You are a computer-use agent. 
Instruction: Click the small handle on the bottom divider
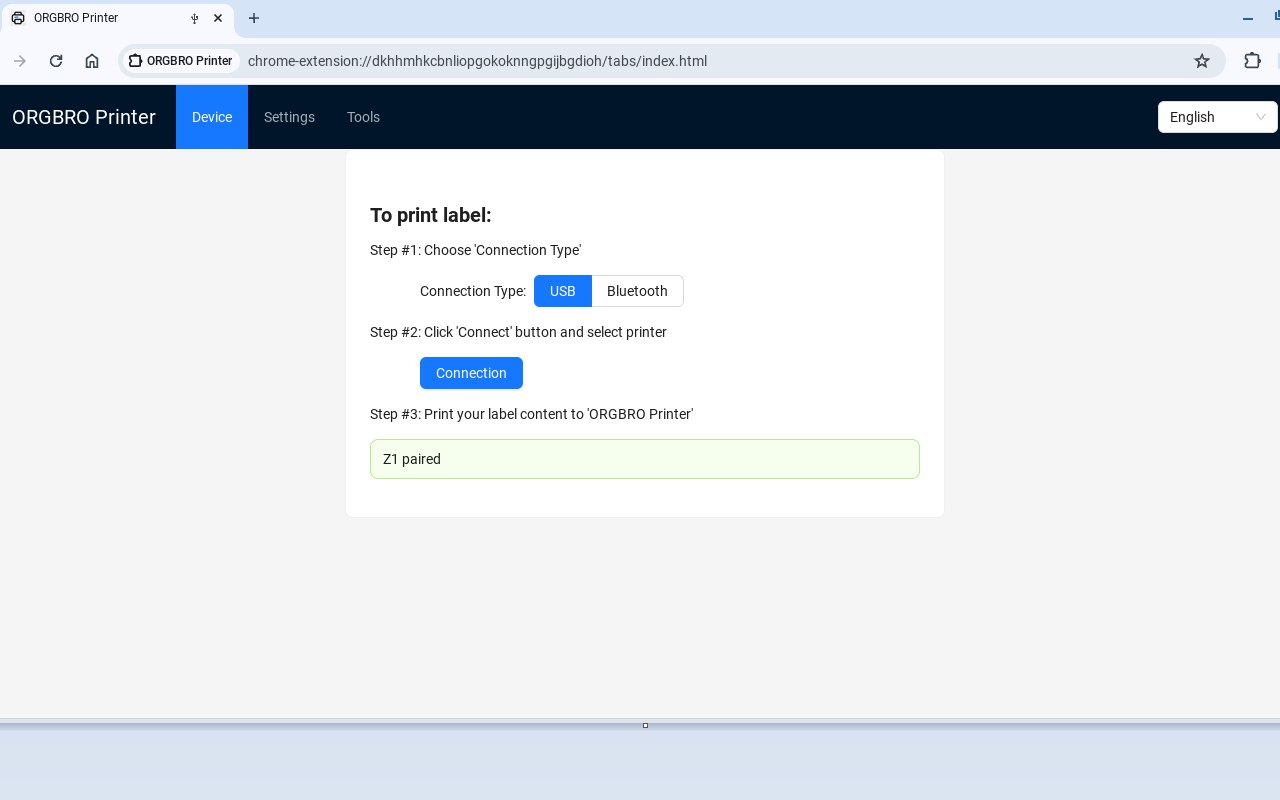click(645, 725)
